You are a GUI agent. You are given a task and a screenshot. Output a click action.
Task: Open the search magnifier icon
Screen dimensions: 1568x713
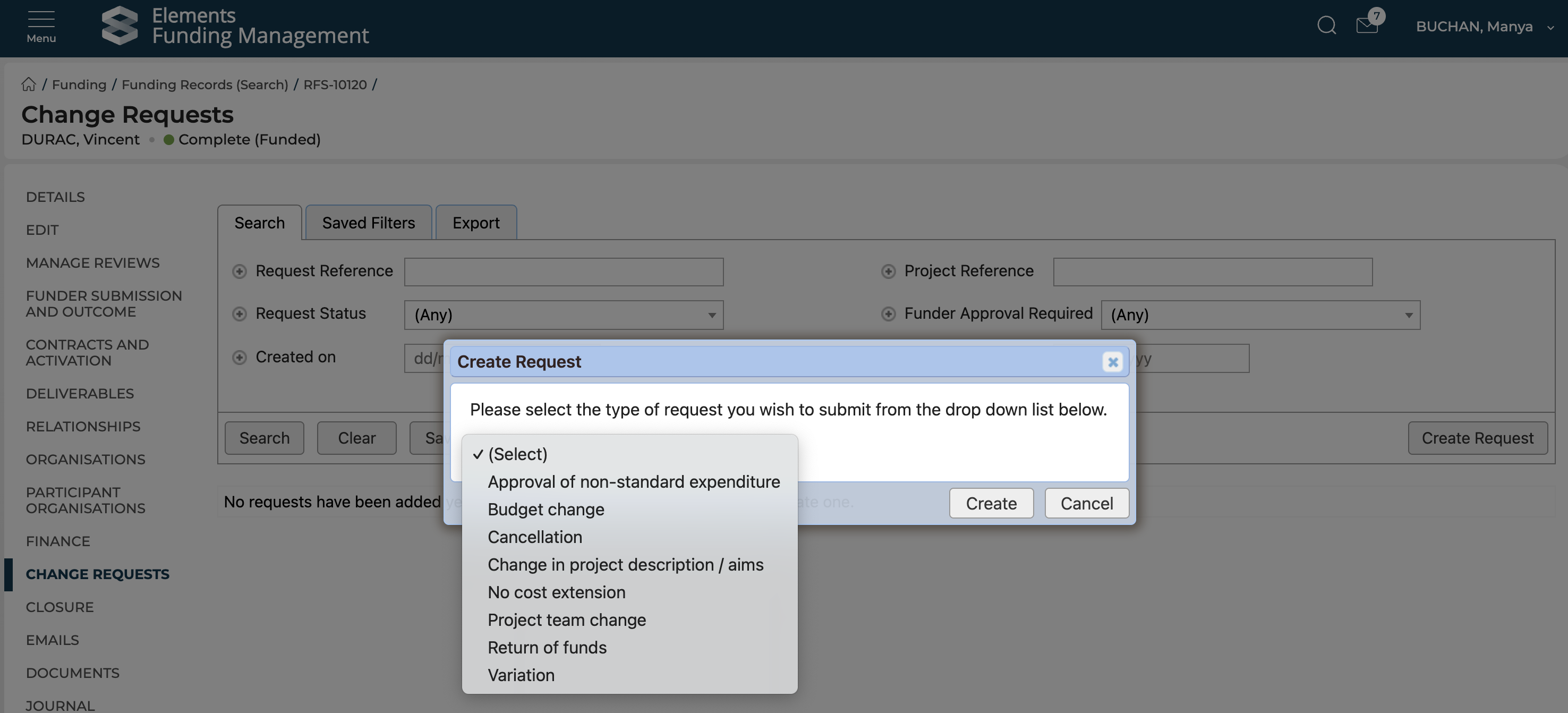pyautogui.click(x=1326, y=26)
